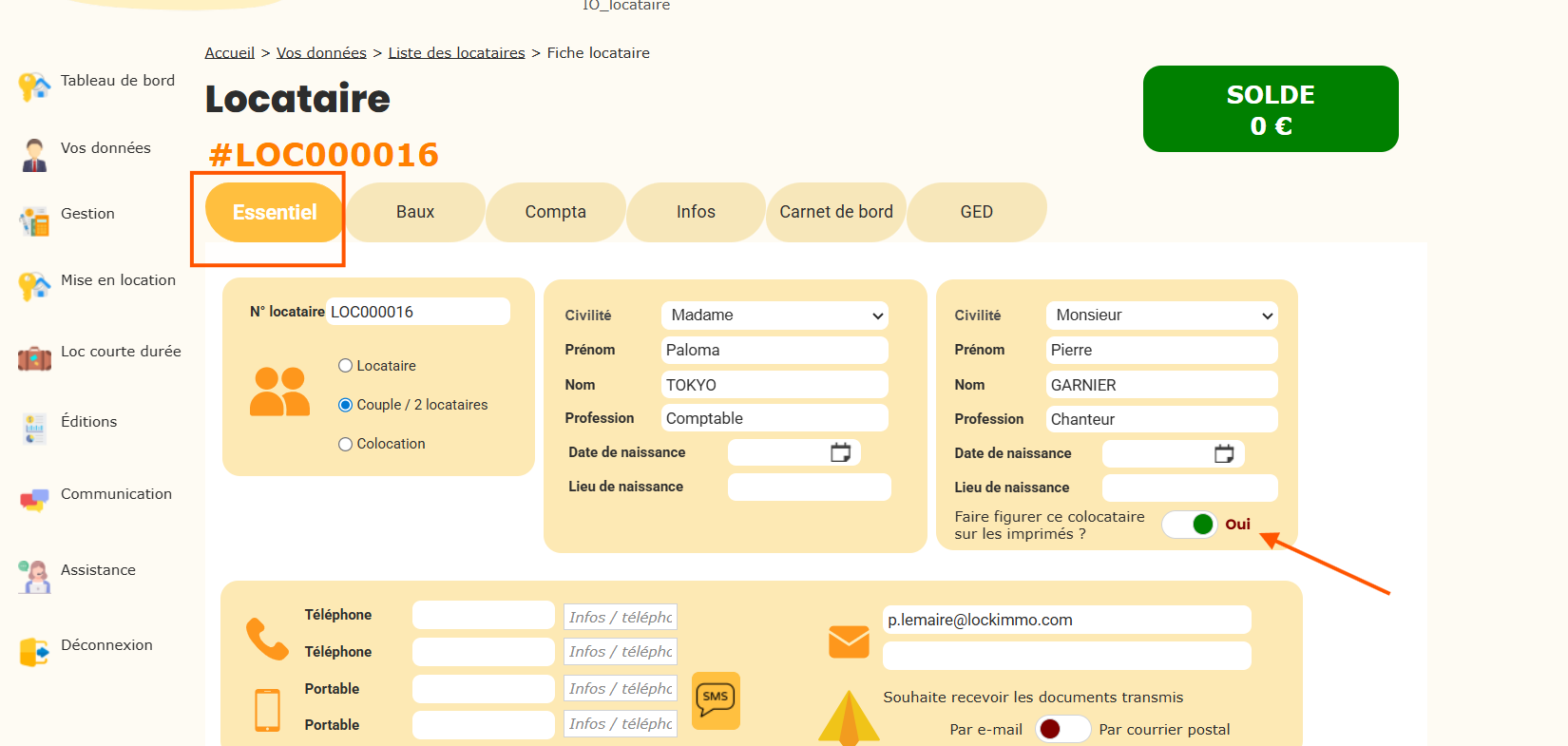Viewport: 1568px width, 746px height.
Task: Select the Colocation radio option
Action: pos(346,444)
